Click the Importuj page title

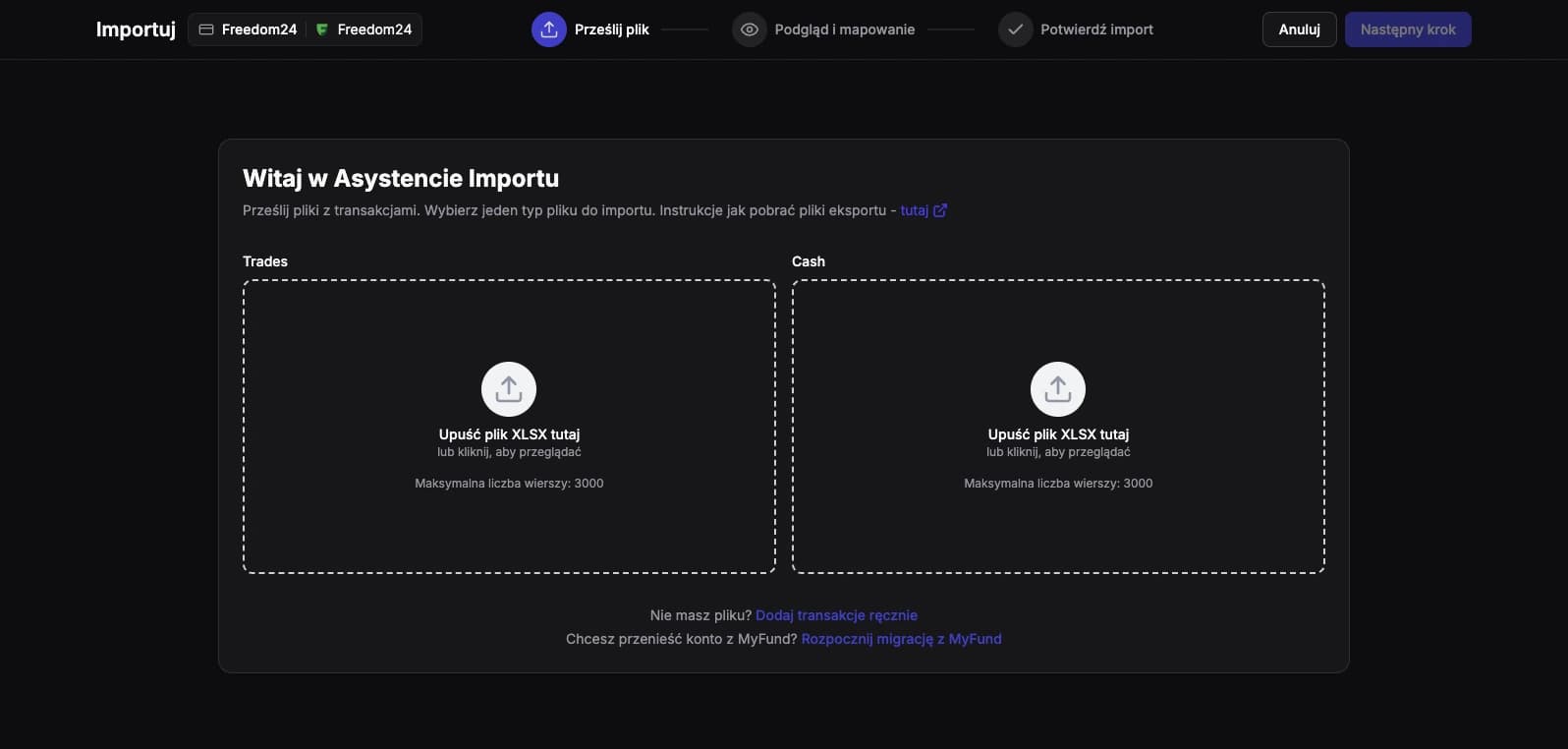point(136,29)
